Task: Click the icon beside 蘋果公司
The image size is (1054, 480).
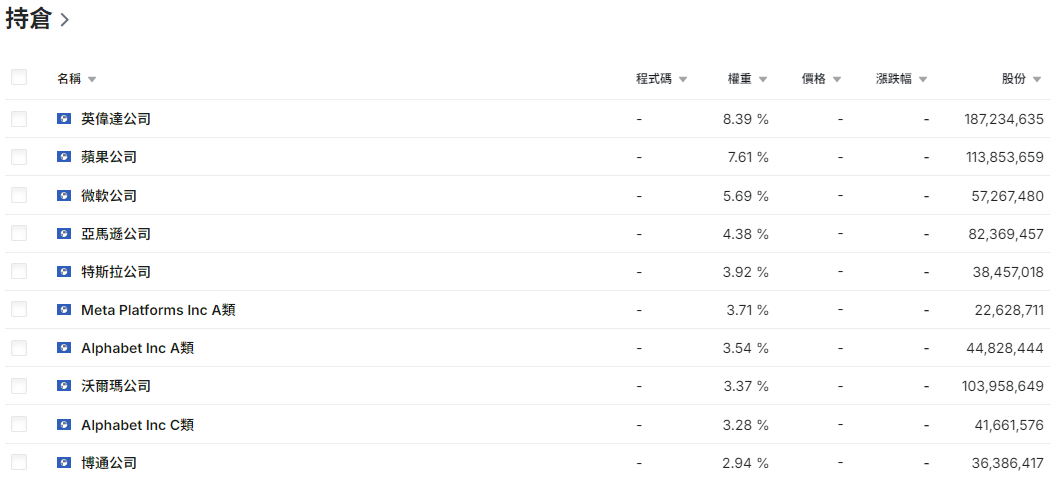Action: click(64, 157)
